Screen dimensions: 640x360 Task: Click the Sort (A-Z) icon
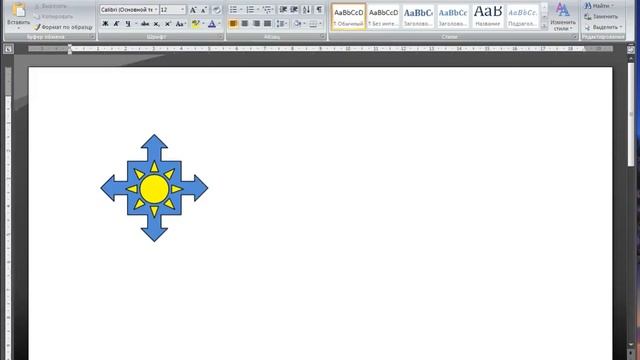tap(307, 9)
